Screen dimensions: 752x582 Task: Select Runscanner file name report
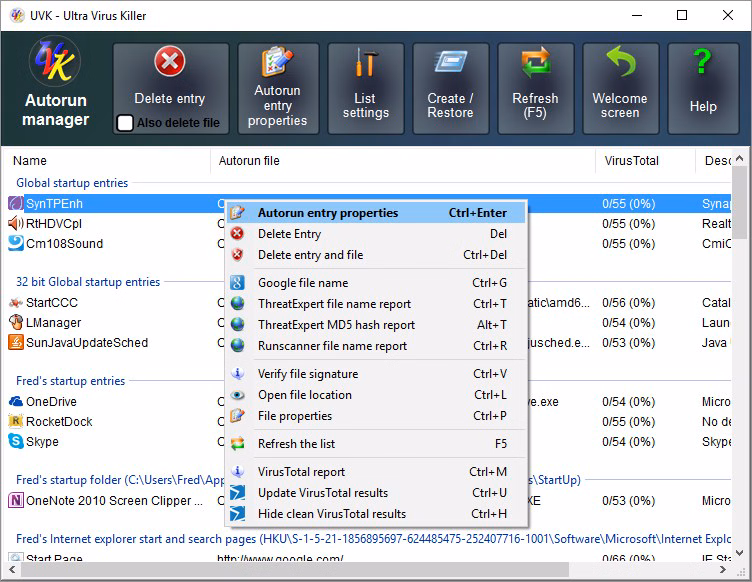point(376,346)
